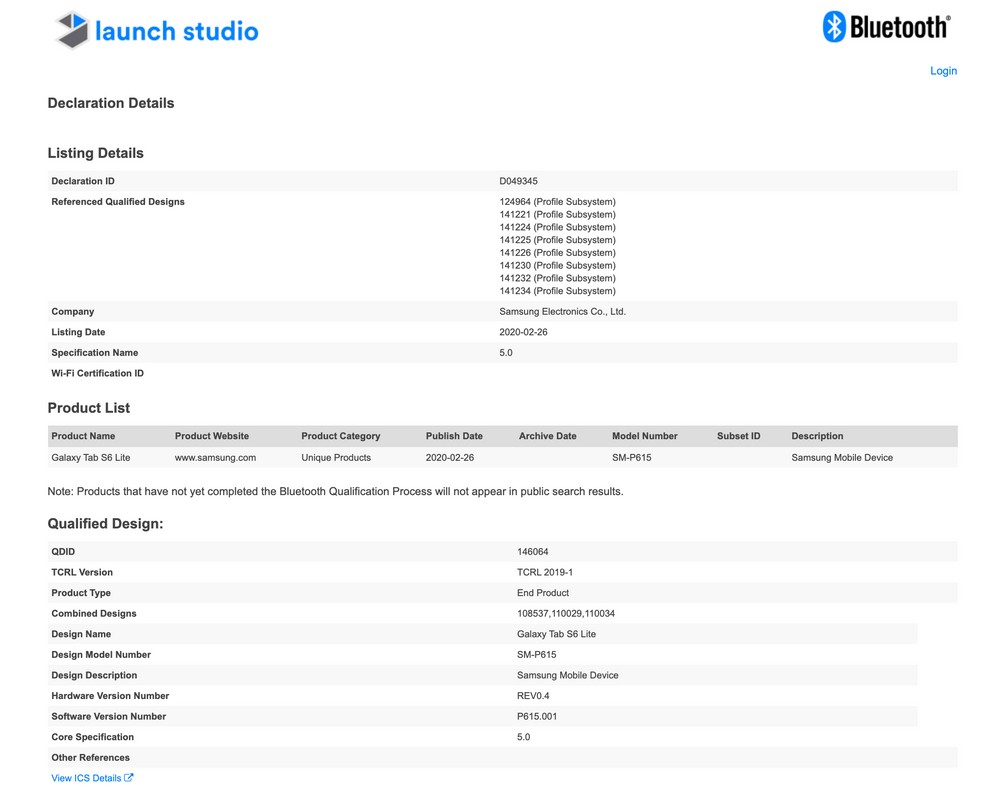This screenshot has height=797, width=1000.
Task: Click the Wi-Fi Certification ID label
Action: click(98, 373)
